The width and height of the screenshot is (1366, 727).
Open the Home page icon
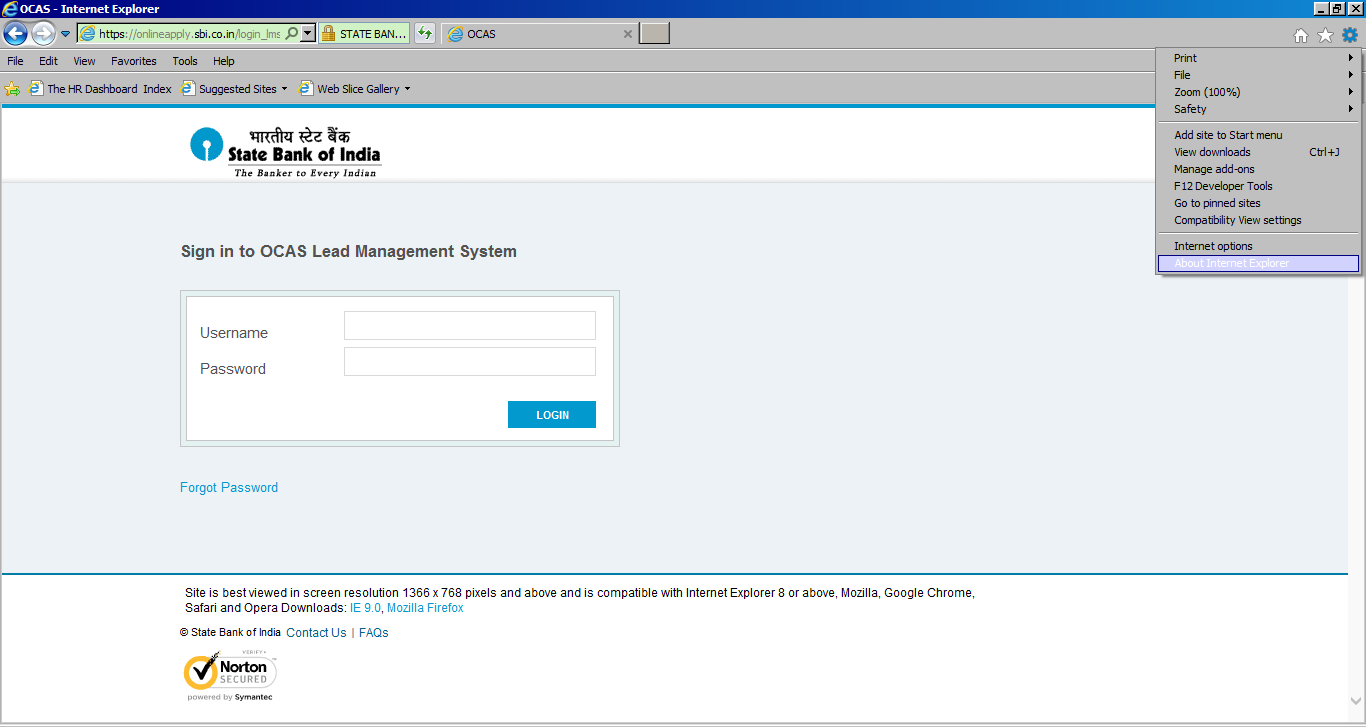1301,36
